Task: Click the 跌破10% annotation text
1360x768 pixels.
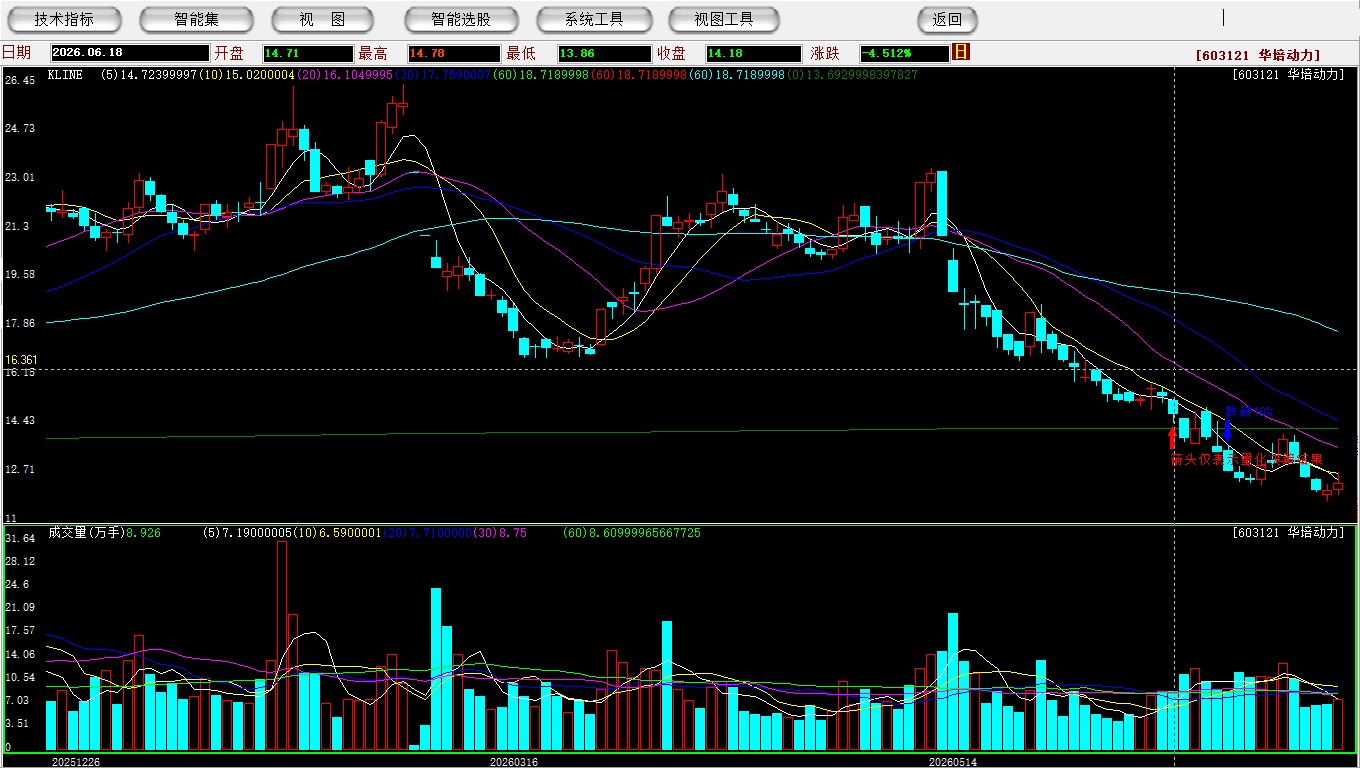Action: pos(1250,412)
